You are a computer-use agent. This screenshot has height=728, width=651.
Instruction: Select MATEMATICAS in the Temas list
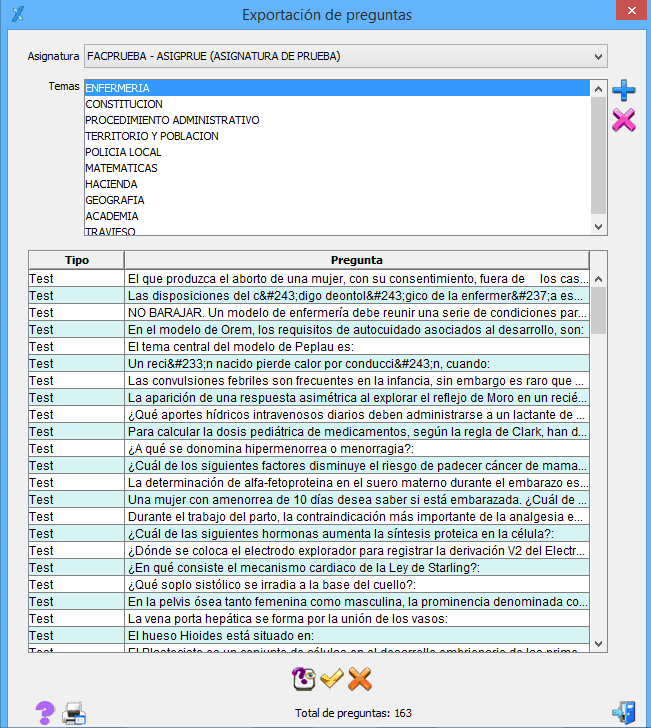click(122, 168)
